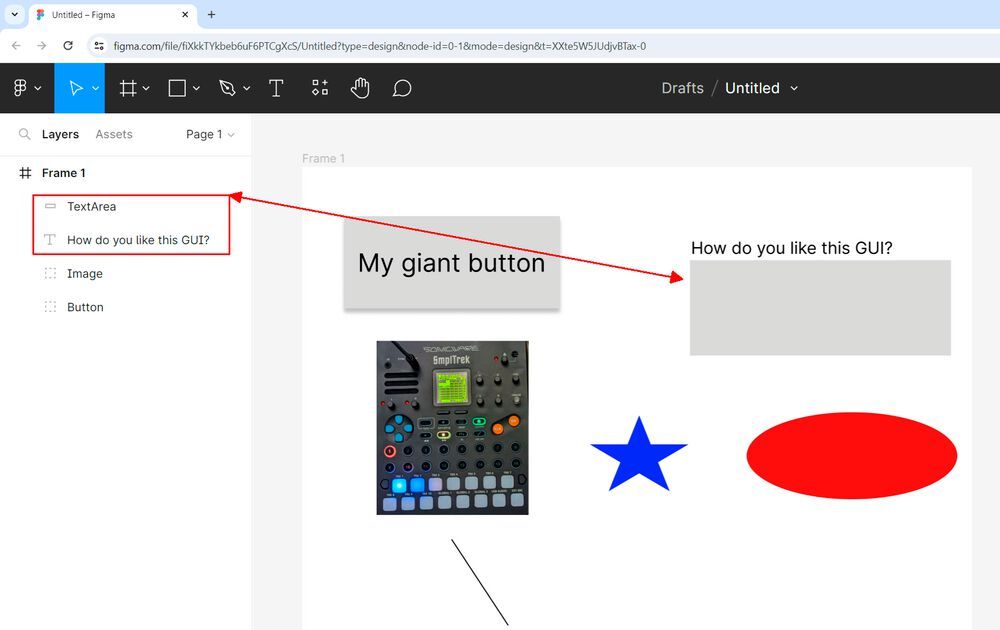Click the browser address bar
The height and width of the screenshot is (630, 1000).
tap(400, 46)
